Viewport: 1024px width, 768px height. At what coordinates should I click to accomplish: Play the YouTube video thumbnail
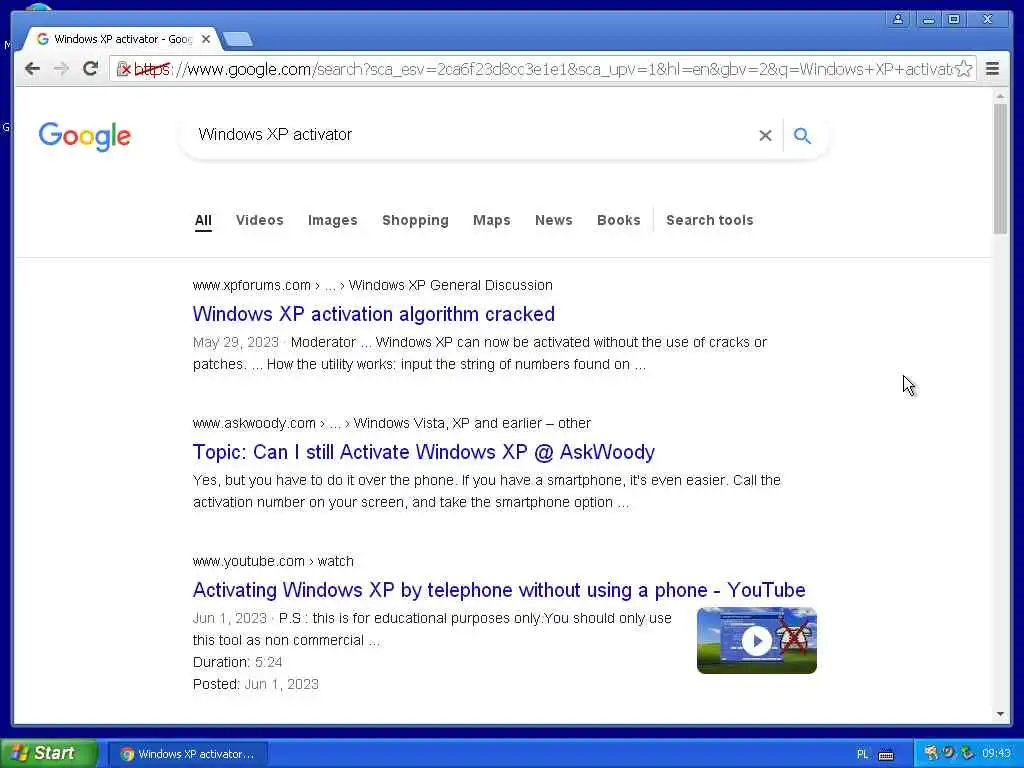757,641
